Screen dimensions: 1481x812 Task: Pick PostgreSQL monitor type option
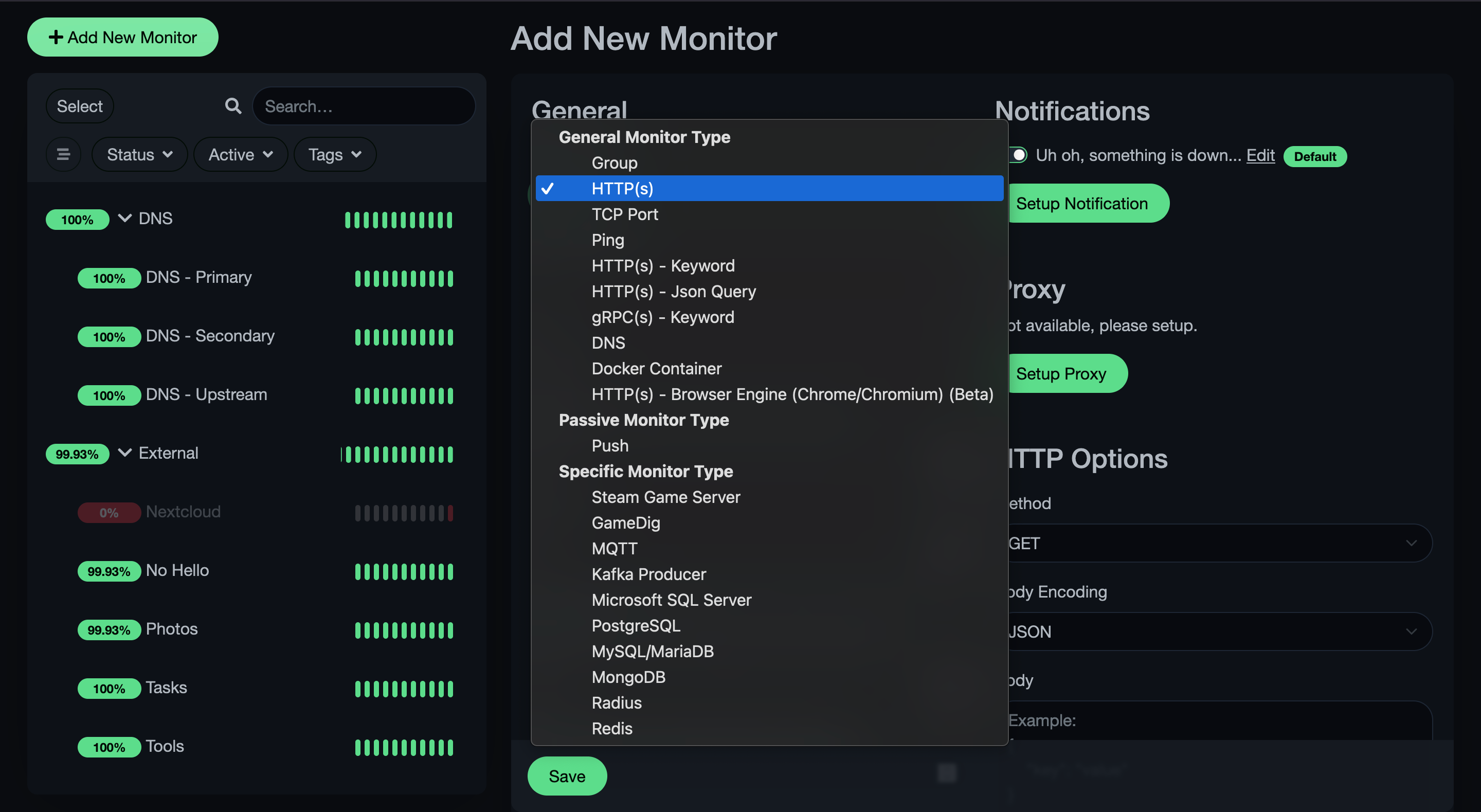point(635,625)
